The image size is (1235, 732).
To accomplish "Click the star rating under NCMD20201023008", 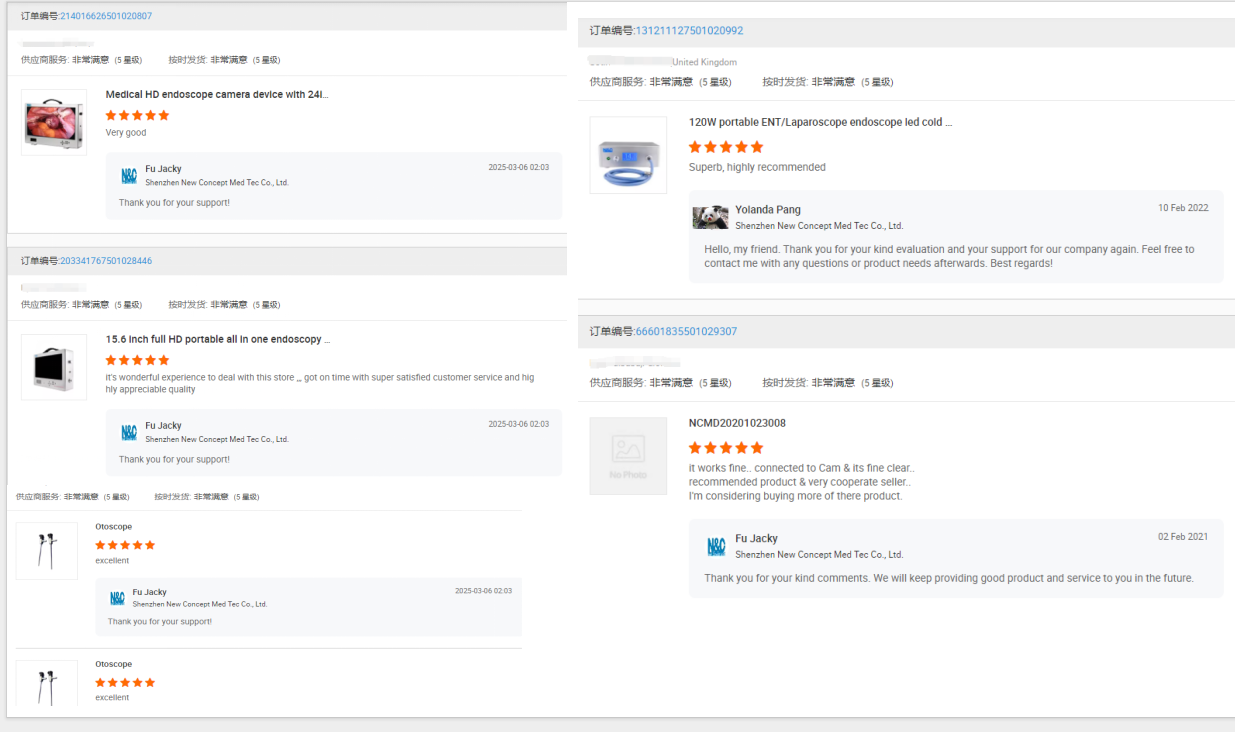I will click(x=726, y=447).
